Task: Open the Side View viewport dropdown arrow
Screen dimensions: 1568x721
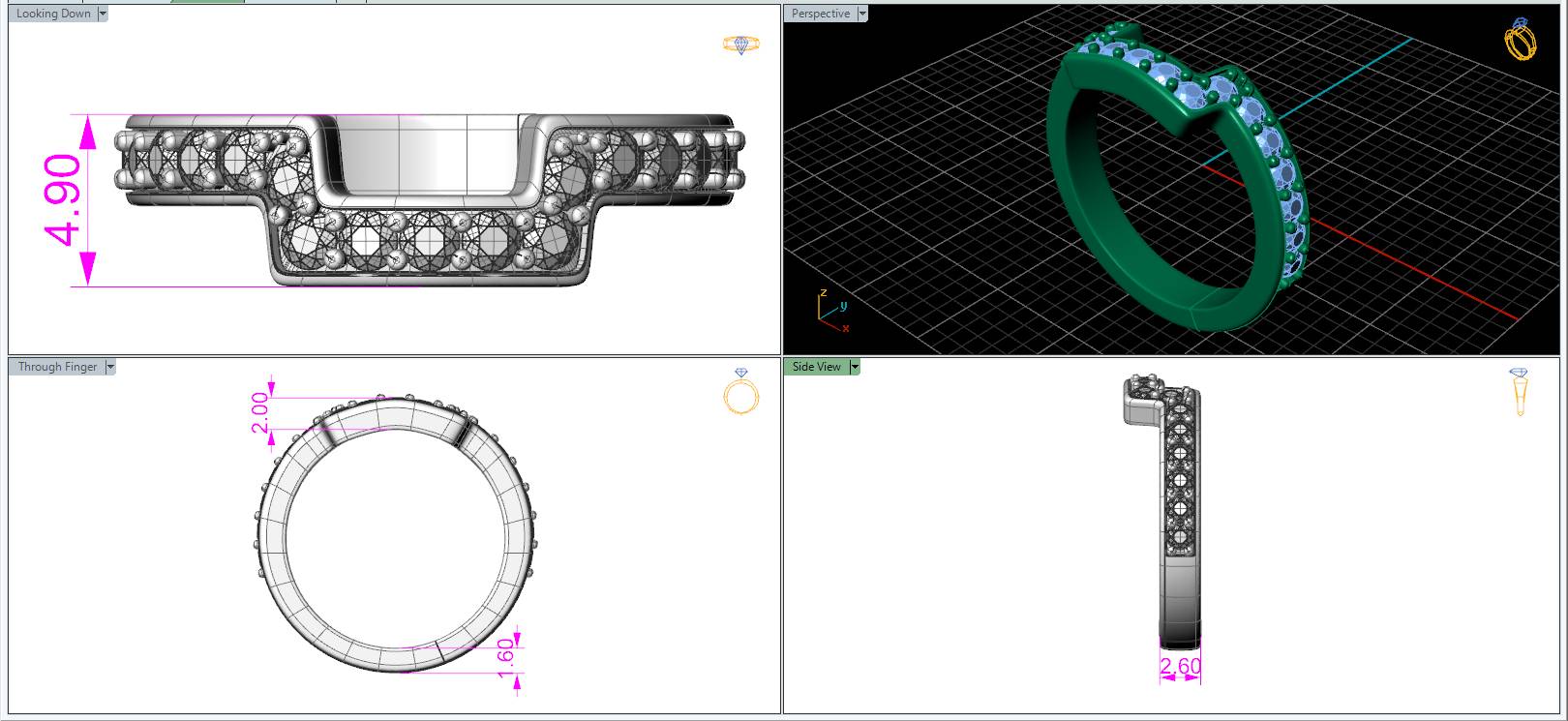Action: (x=854, y=367)
